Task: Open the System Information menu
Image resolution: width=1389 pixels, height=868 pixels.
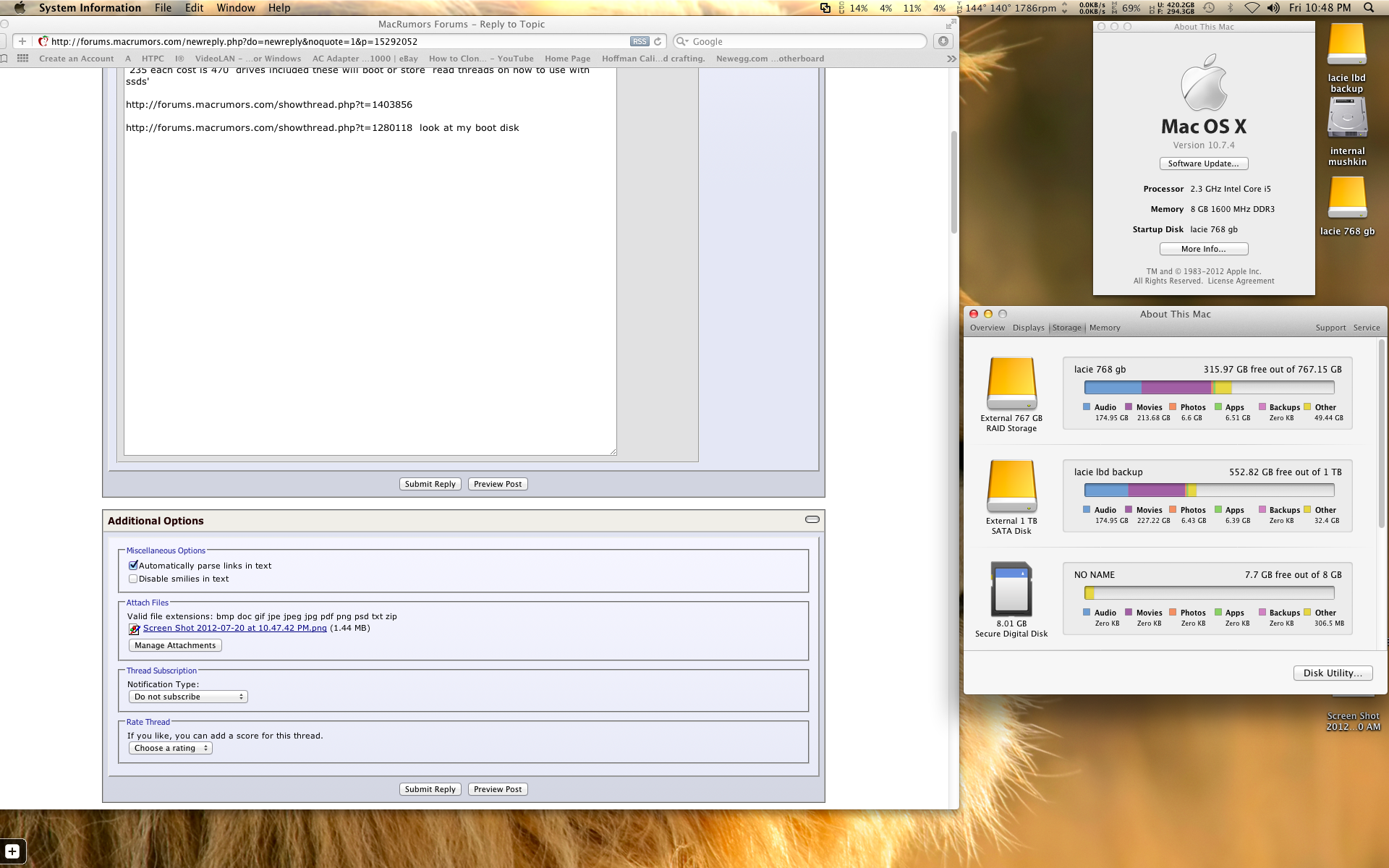Action: (x=90, y=8)
